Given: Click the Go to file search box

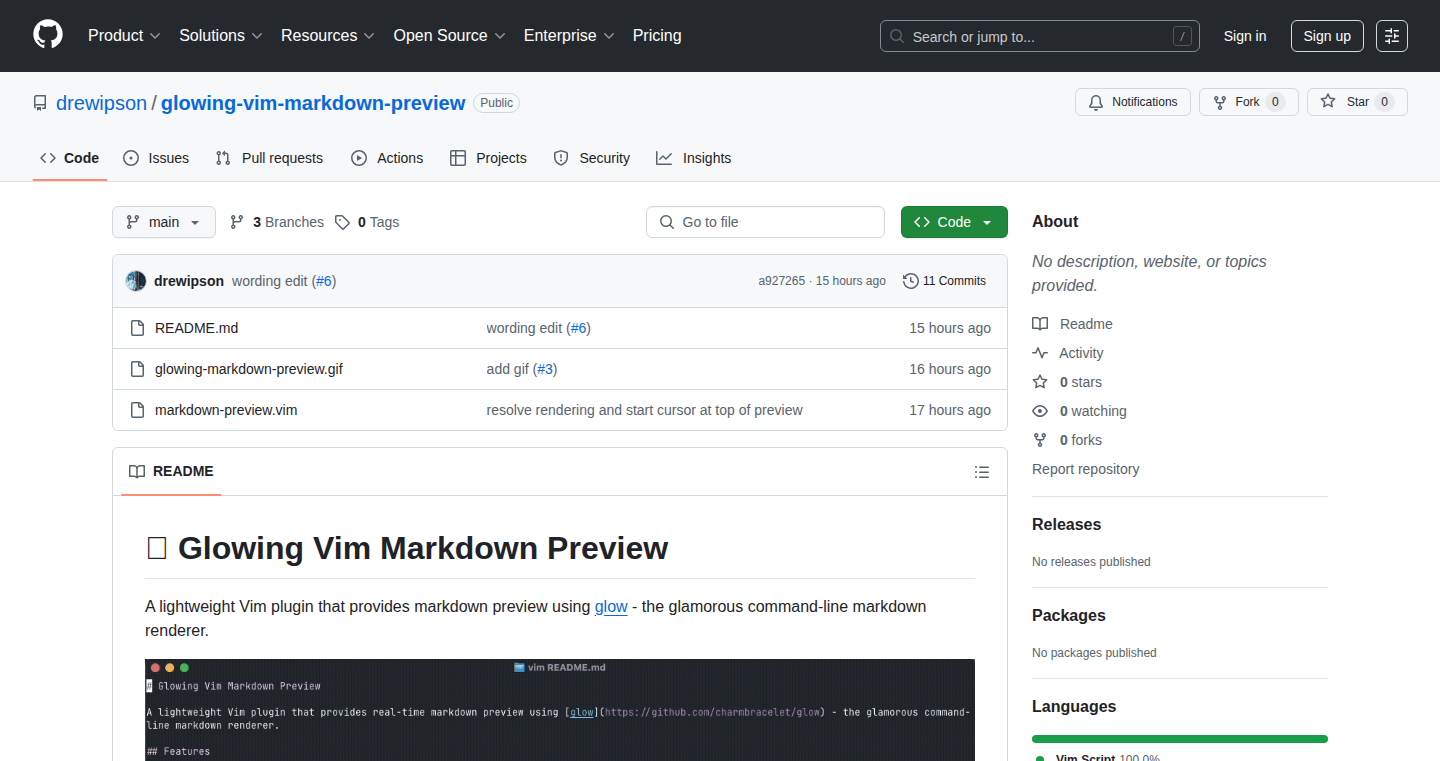Looking at the screenshot, I should (765, 222).
